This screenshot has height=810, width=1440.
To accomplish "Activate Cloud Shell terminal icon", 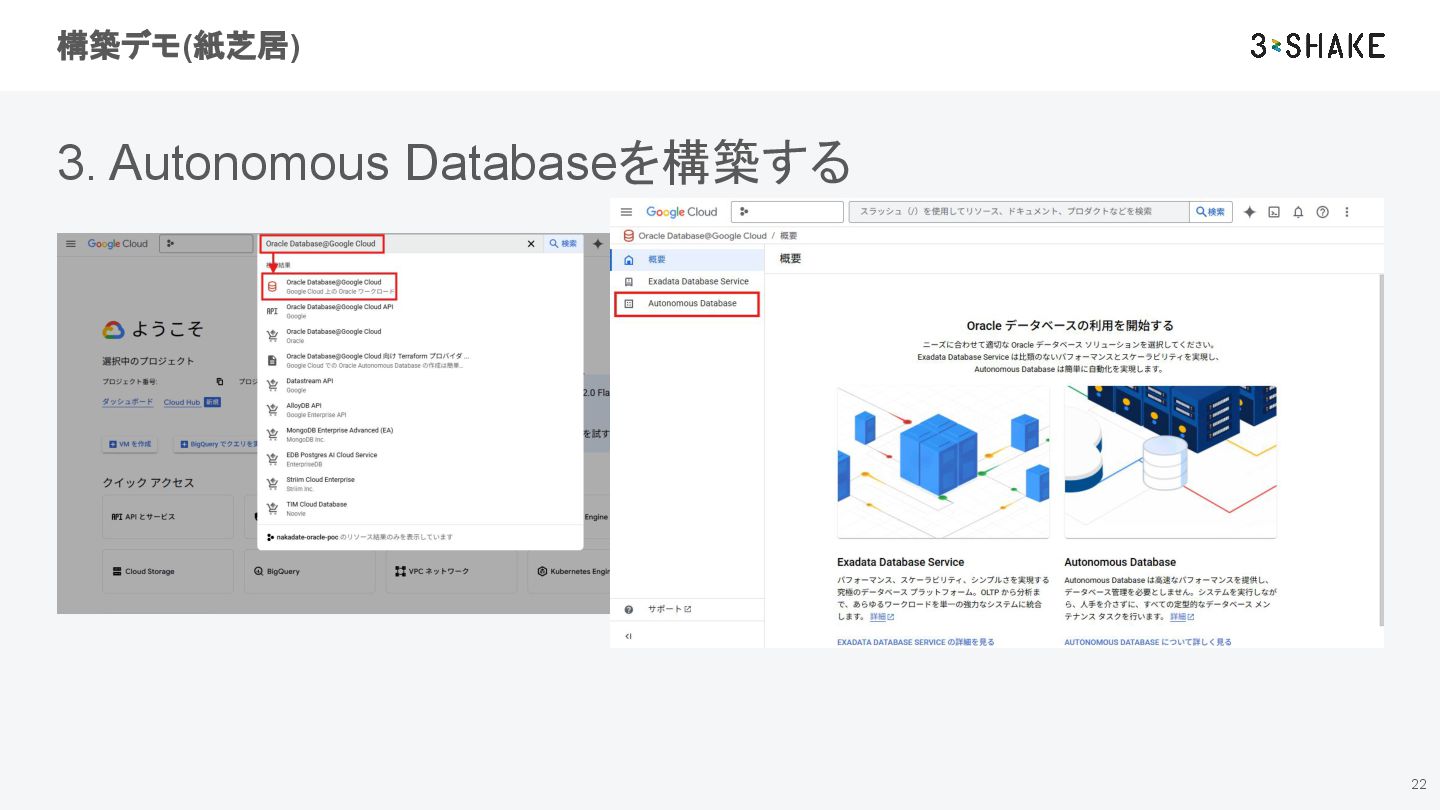I will pyautogui.click(x=1274, y=212).
